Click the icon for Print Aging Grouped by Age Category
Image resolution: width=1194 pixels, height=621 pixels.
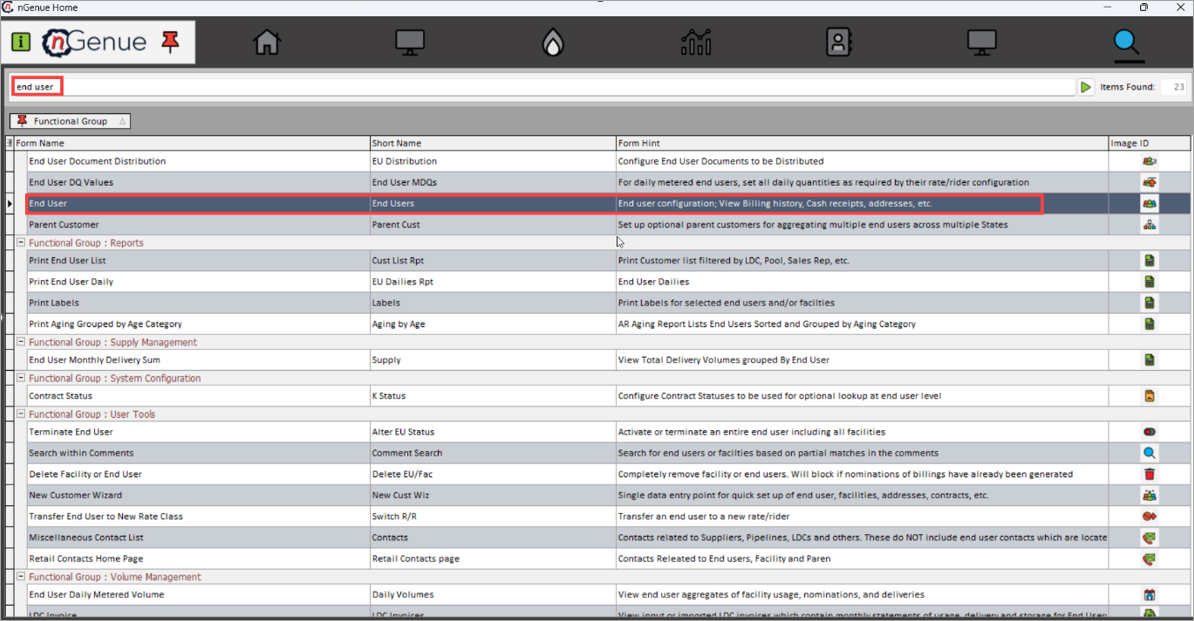coord(1149,324)
